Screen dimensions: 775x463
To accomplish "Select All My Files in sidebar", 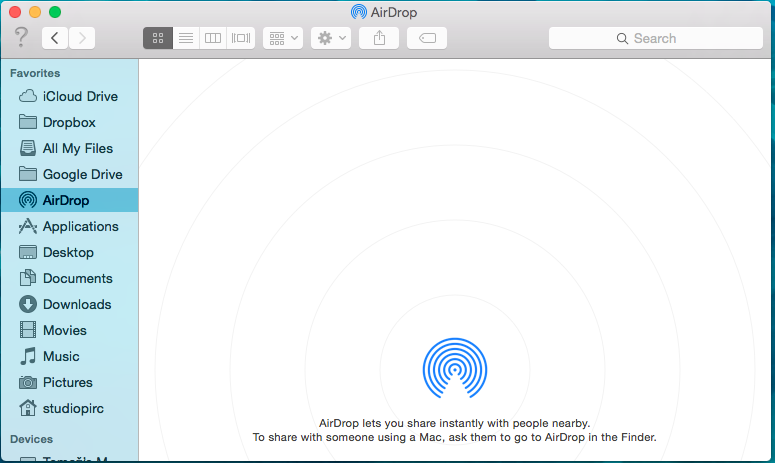I will pyautogui.click(x=69, y=148).
